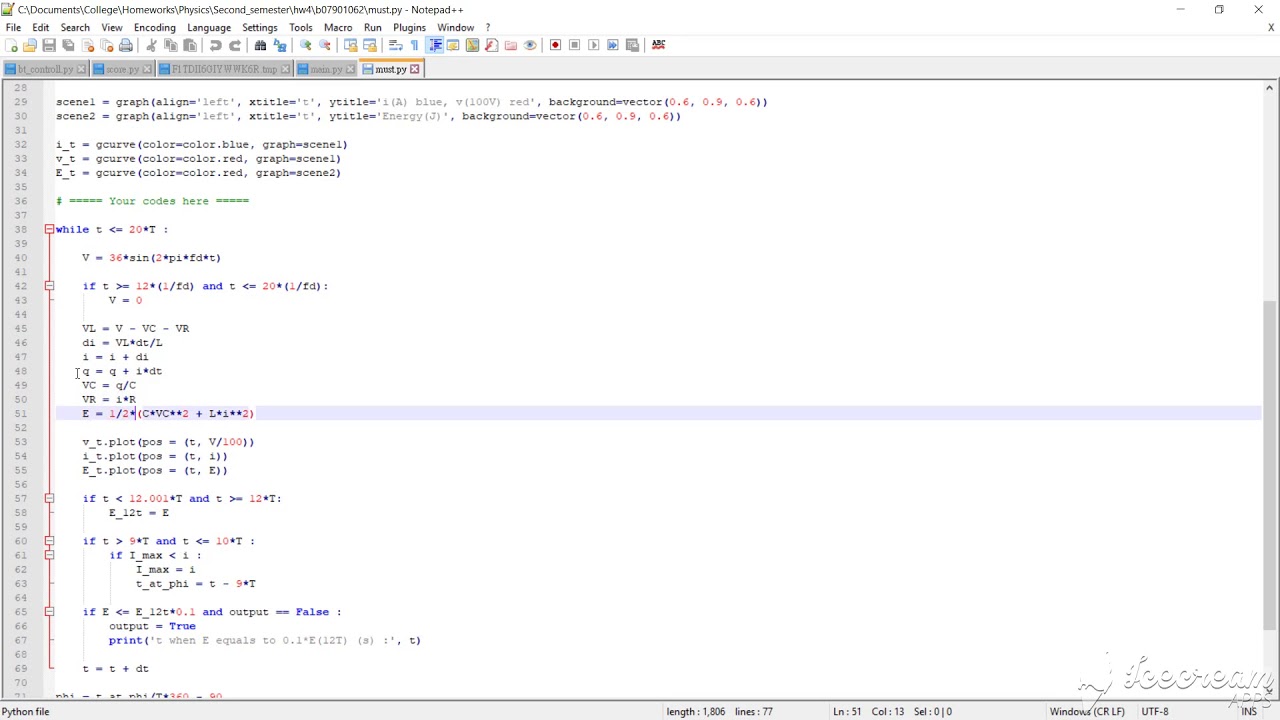The image size is (1280, 720).
Task: Click the UTF-8 encoding in the status bar
Action: point(1154,712)
